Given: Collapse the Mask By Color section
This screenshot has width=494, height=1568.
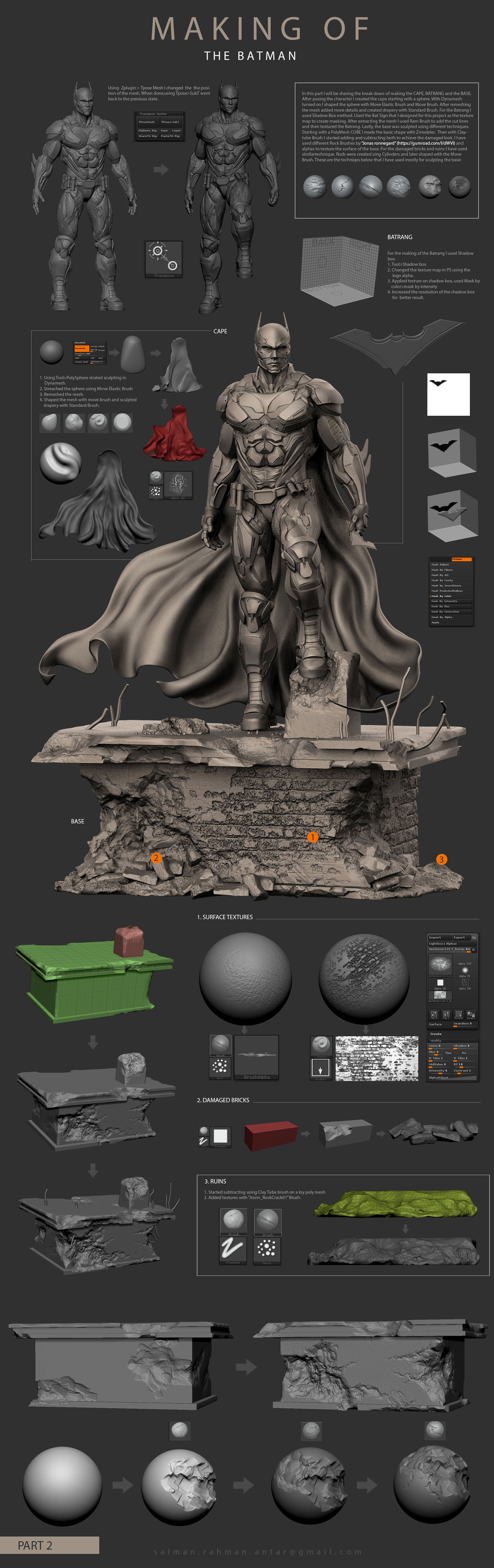Looking at the screenshot, I should (452, 596).
